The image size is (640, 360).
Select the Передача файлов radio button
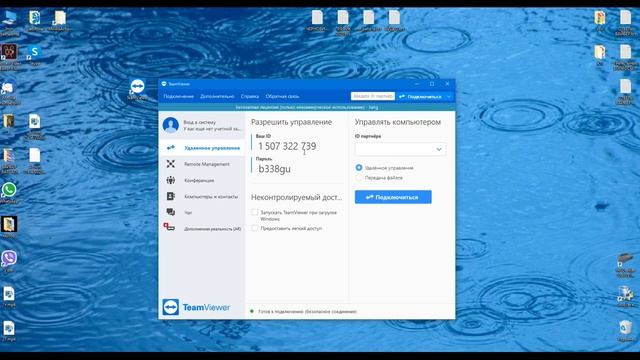tap(359, 178)
